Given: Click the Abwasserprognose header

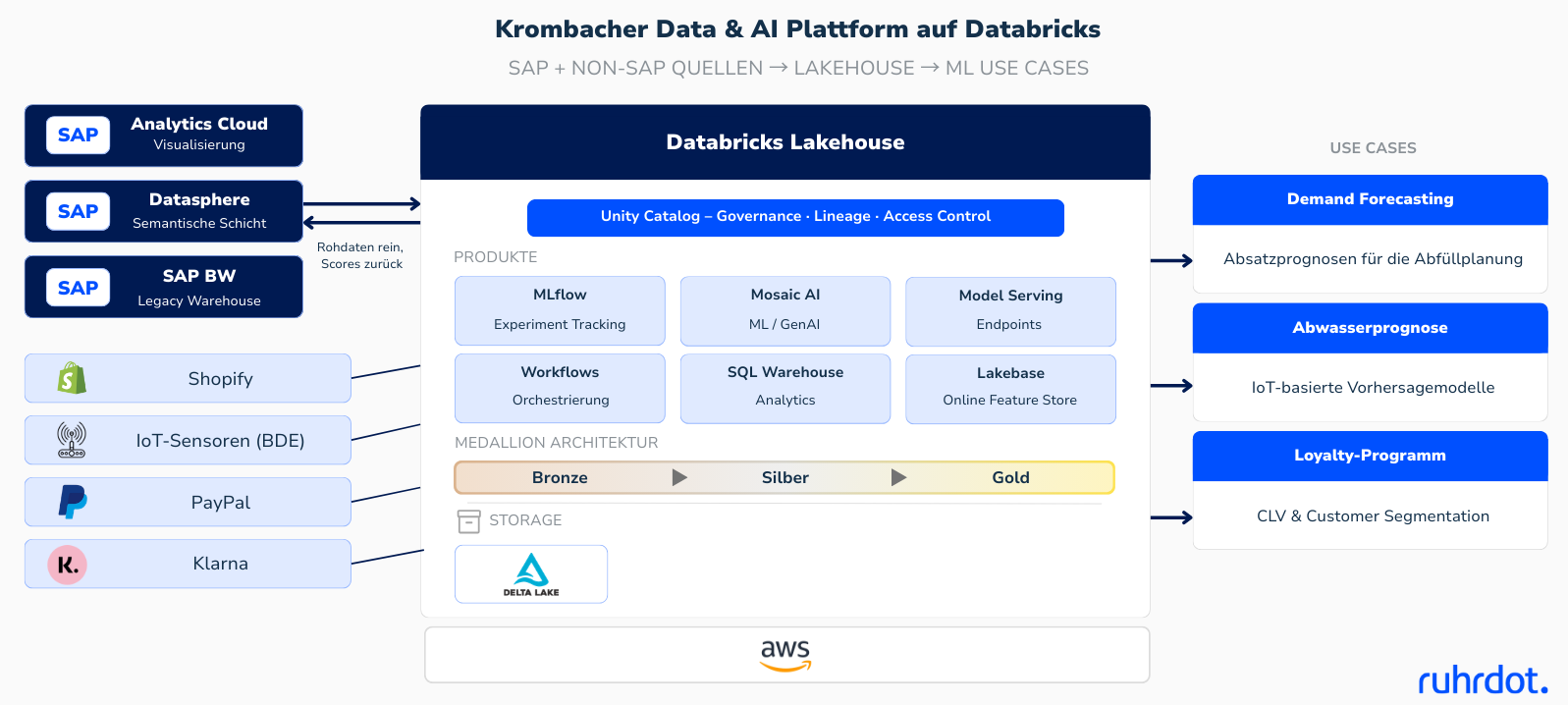Looking at the screenshot, I should (x=1371, y=328).
